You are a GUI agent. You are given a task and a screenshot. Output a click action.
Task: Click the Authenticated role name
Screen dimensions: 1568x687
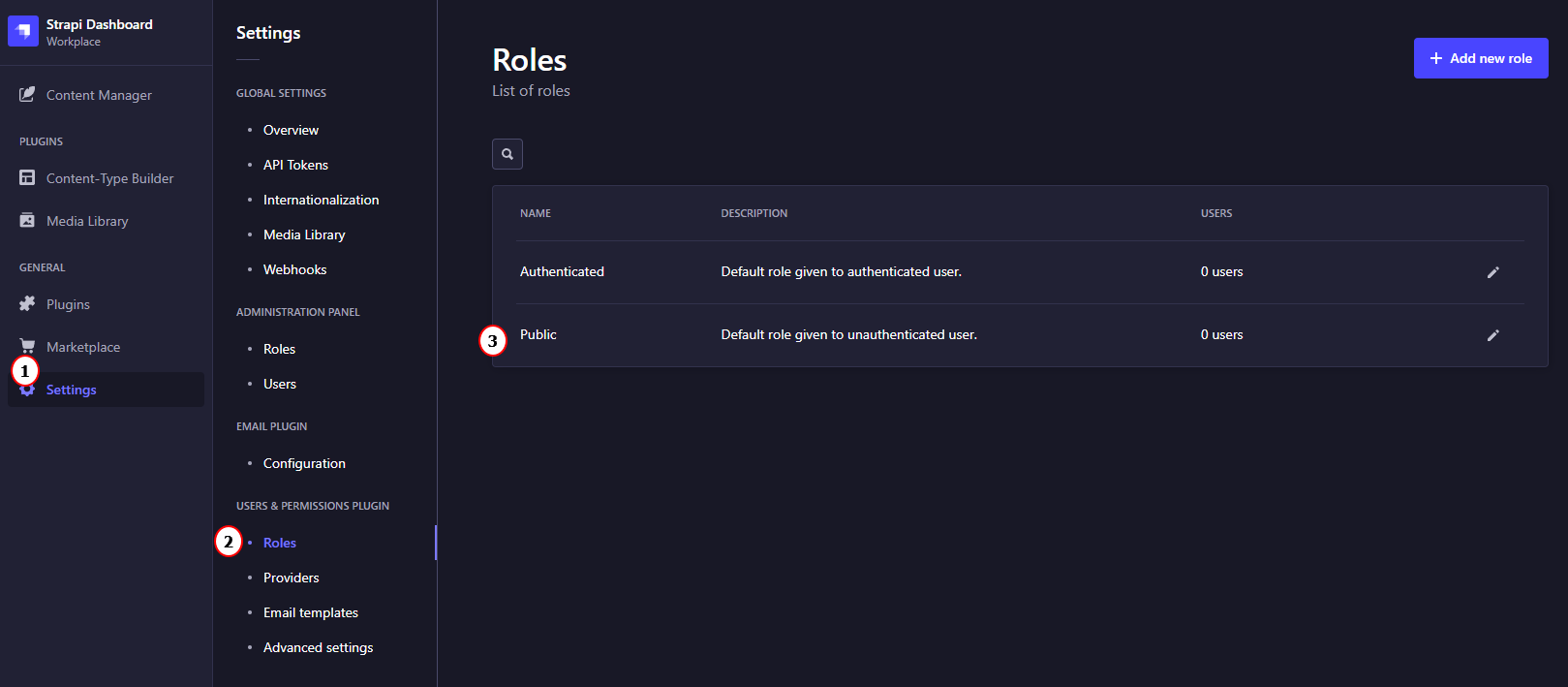562,271
